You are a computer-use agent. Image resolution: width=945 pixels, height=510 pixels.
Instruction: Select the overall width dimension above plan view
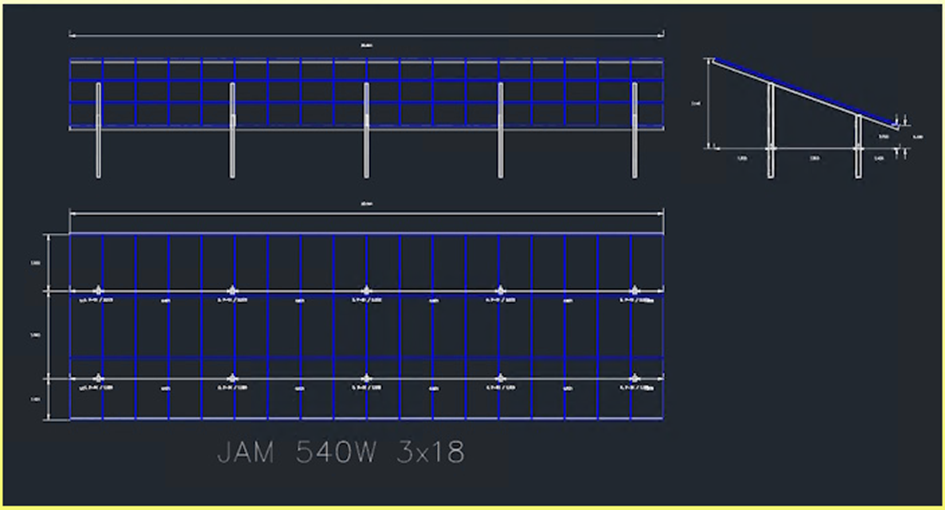[x=366, y=211]
